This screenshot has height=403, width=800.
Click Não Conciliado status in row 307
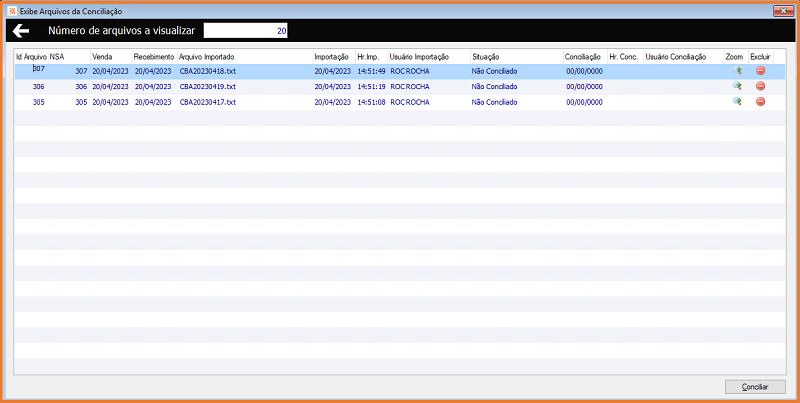tap(494, 71)
